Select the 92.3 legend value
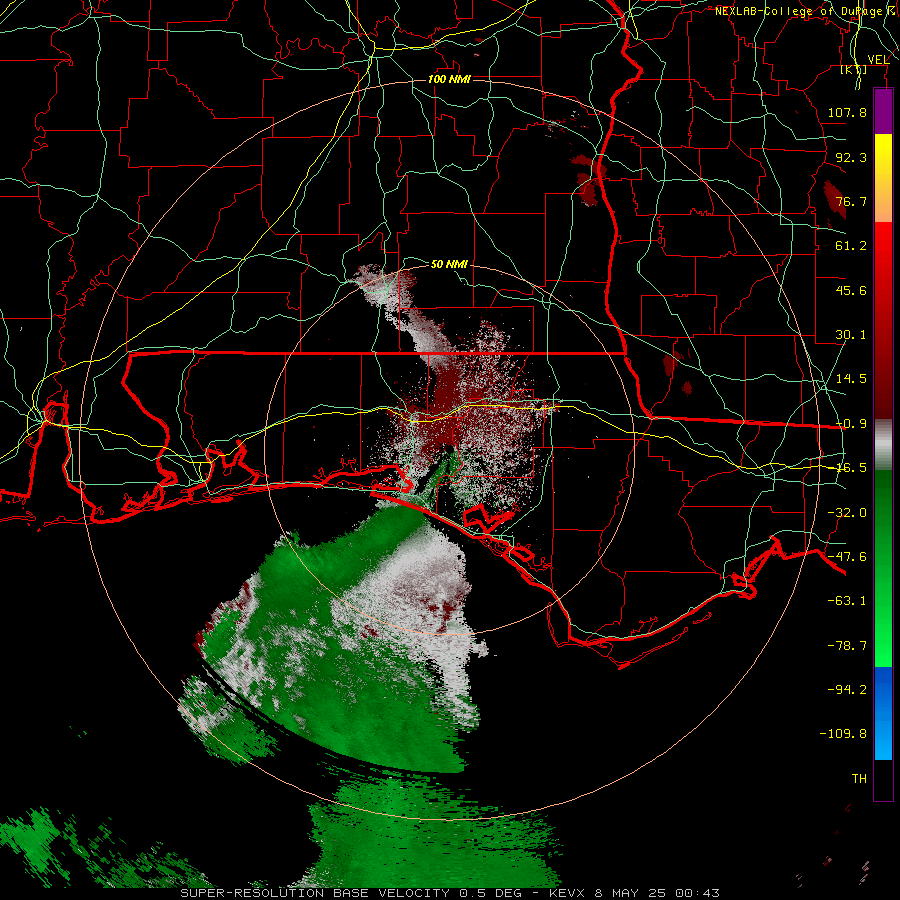 851,157
